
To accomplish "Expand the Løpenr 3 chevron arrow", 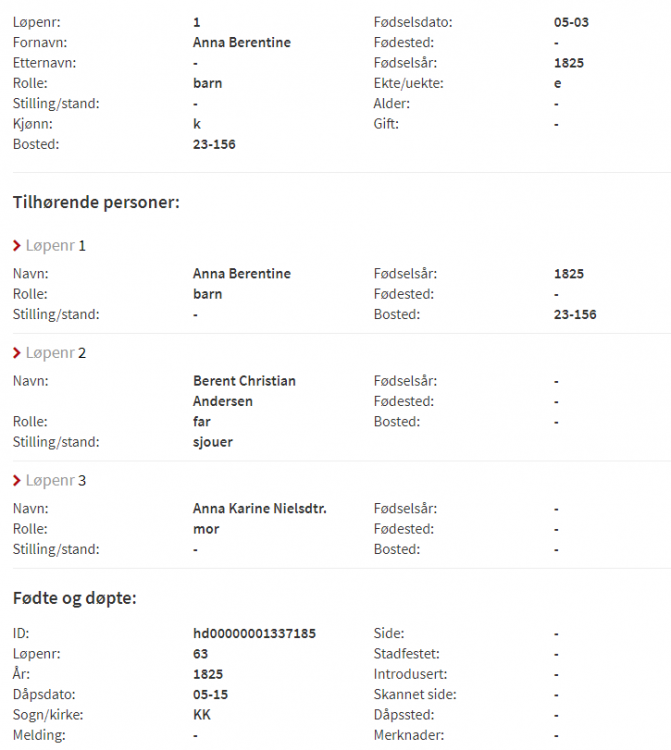I will click(17, 481).
